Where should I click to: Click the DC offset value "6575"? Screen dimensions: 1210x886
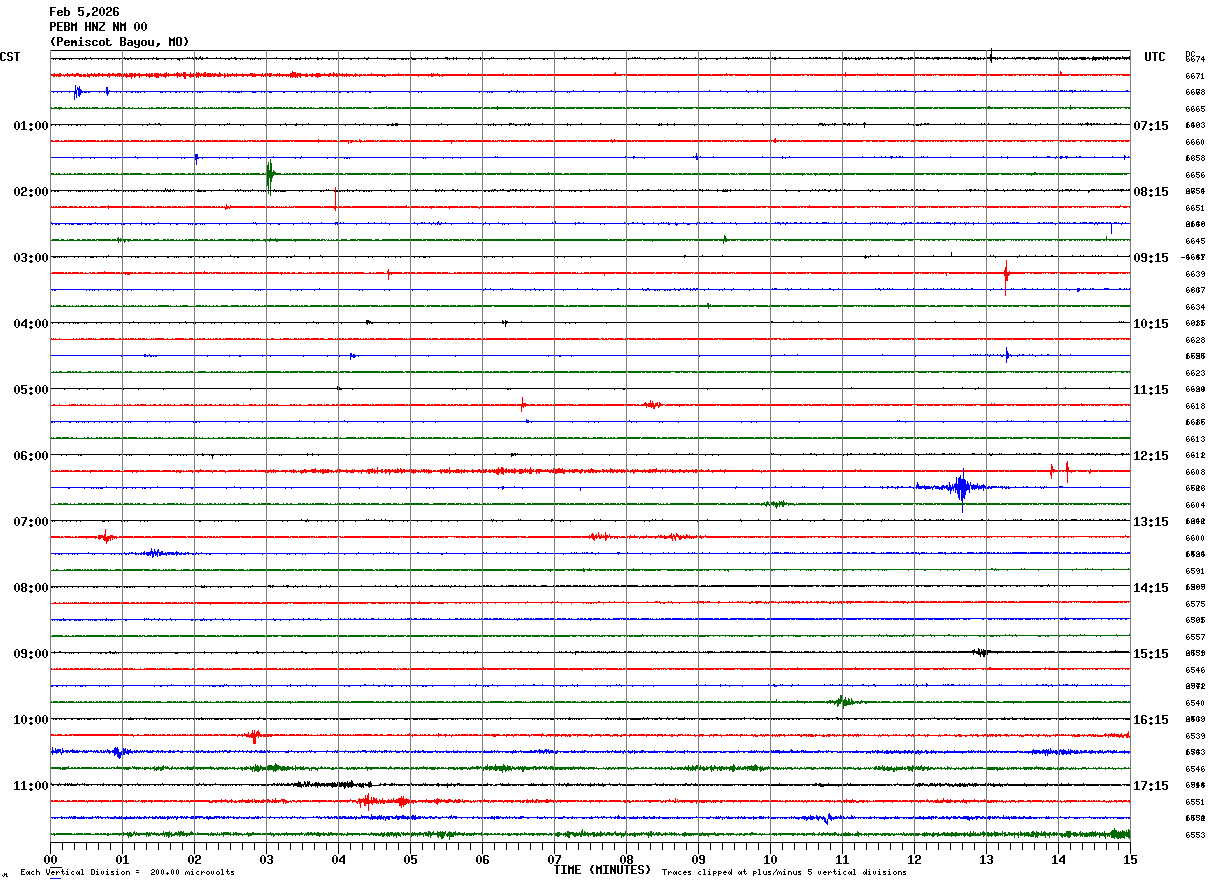pyautogui.click(x=1194, y=604)
